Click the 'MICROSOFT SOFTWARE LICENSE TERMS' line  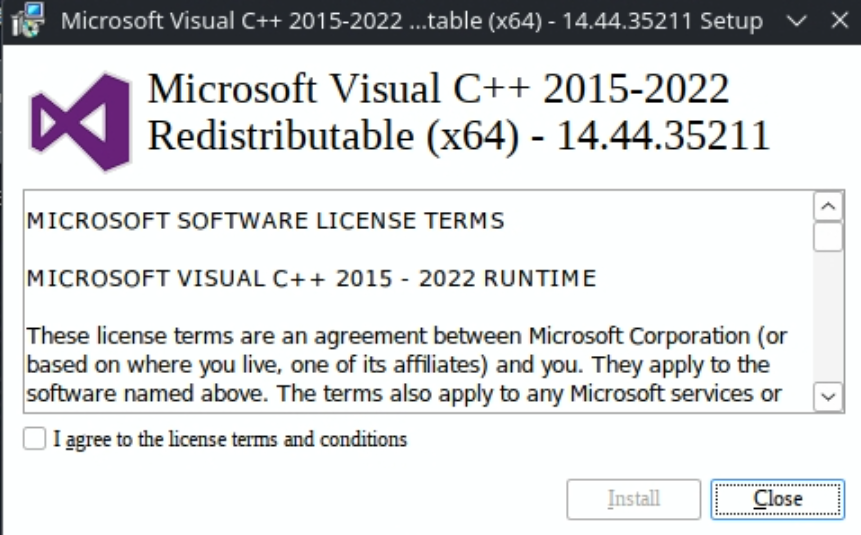pos(265,221)
